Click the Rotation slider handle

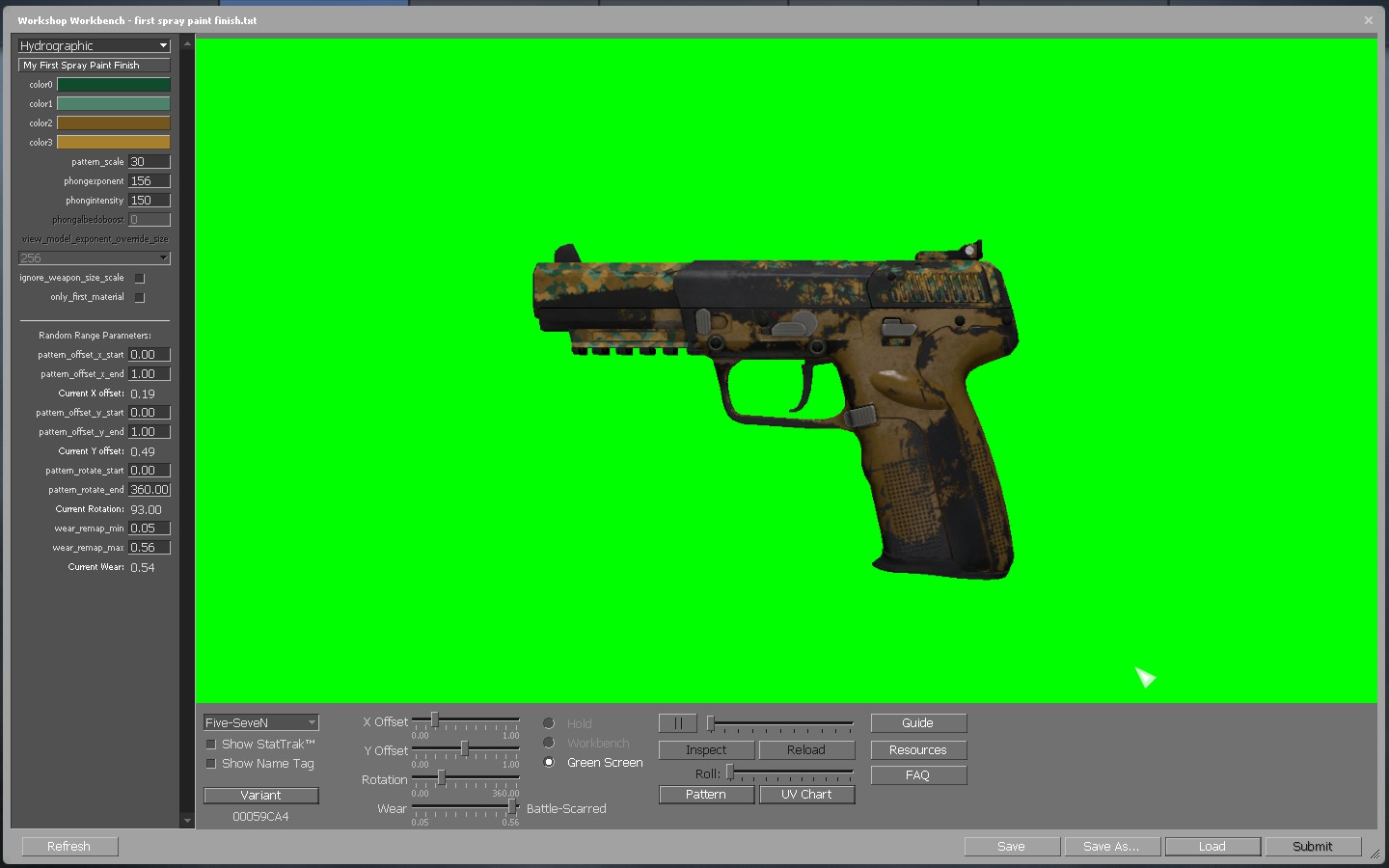[441, 777]
